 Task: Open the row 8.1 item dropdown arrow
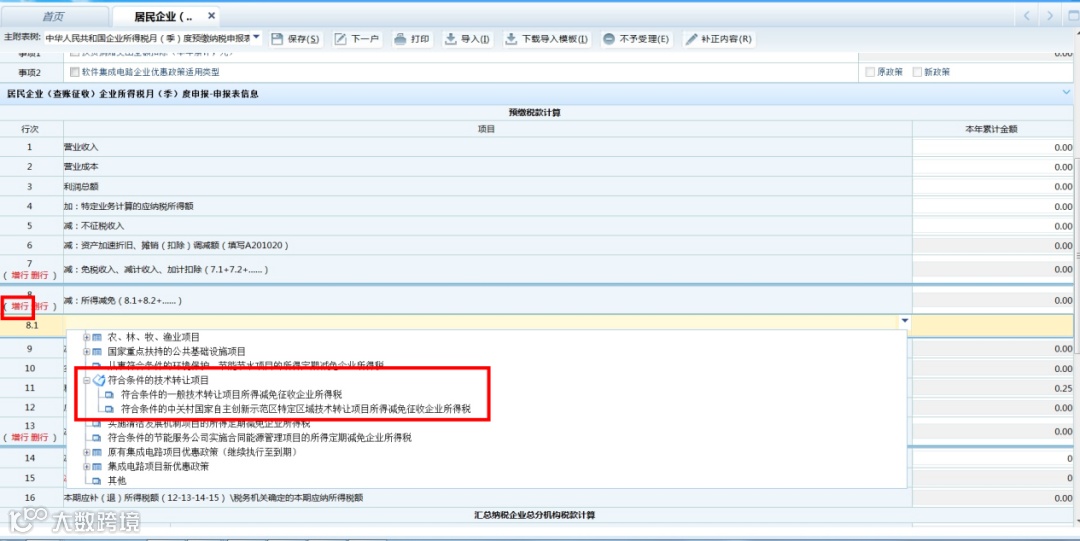click(x=904, y=320)
